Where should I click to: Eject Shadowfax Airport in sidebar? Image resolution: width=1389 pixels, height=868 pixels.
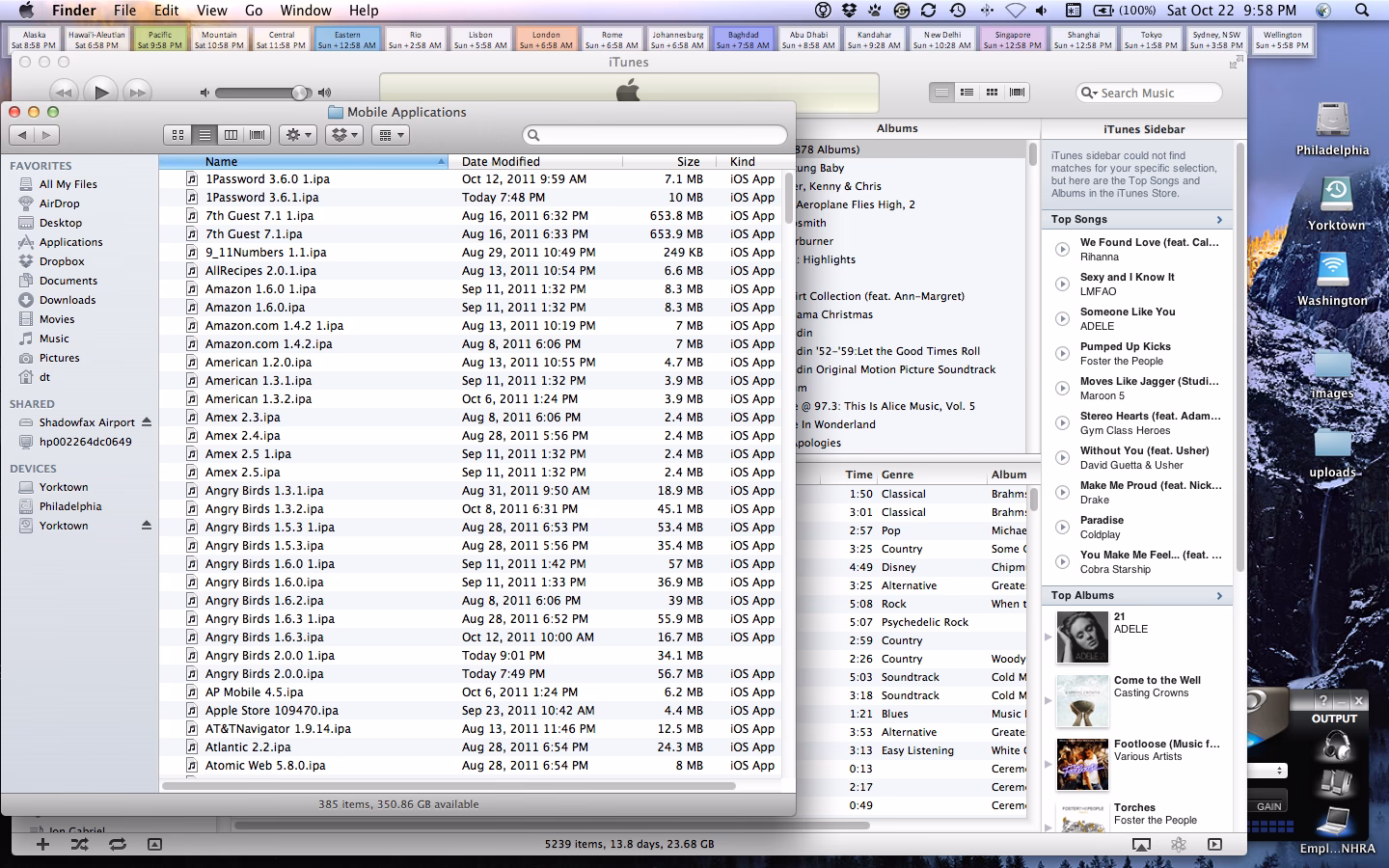147,422
